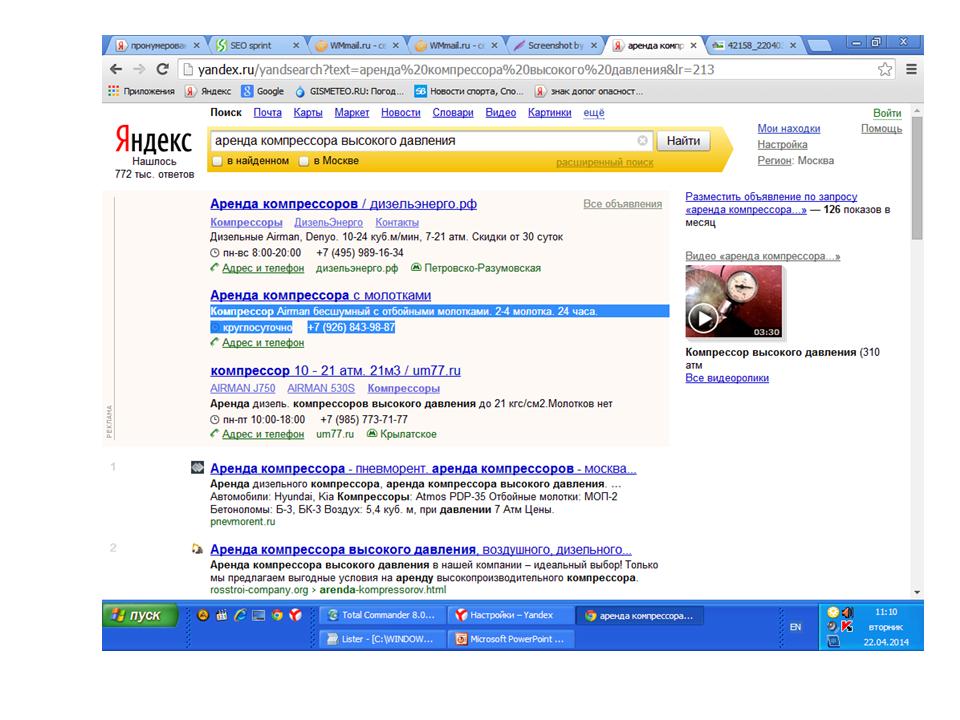Screen dimensions: 960x720
Task: Open the Карты service tab
Action: click(x=308, y=113)
